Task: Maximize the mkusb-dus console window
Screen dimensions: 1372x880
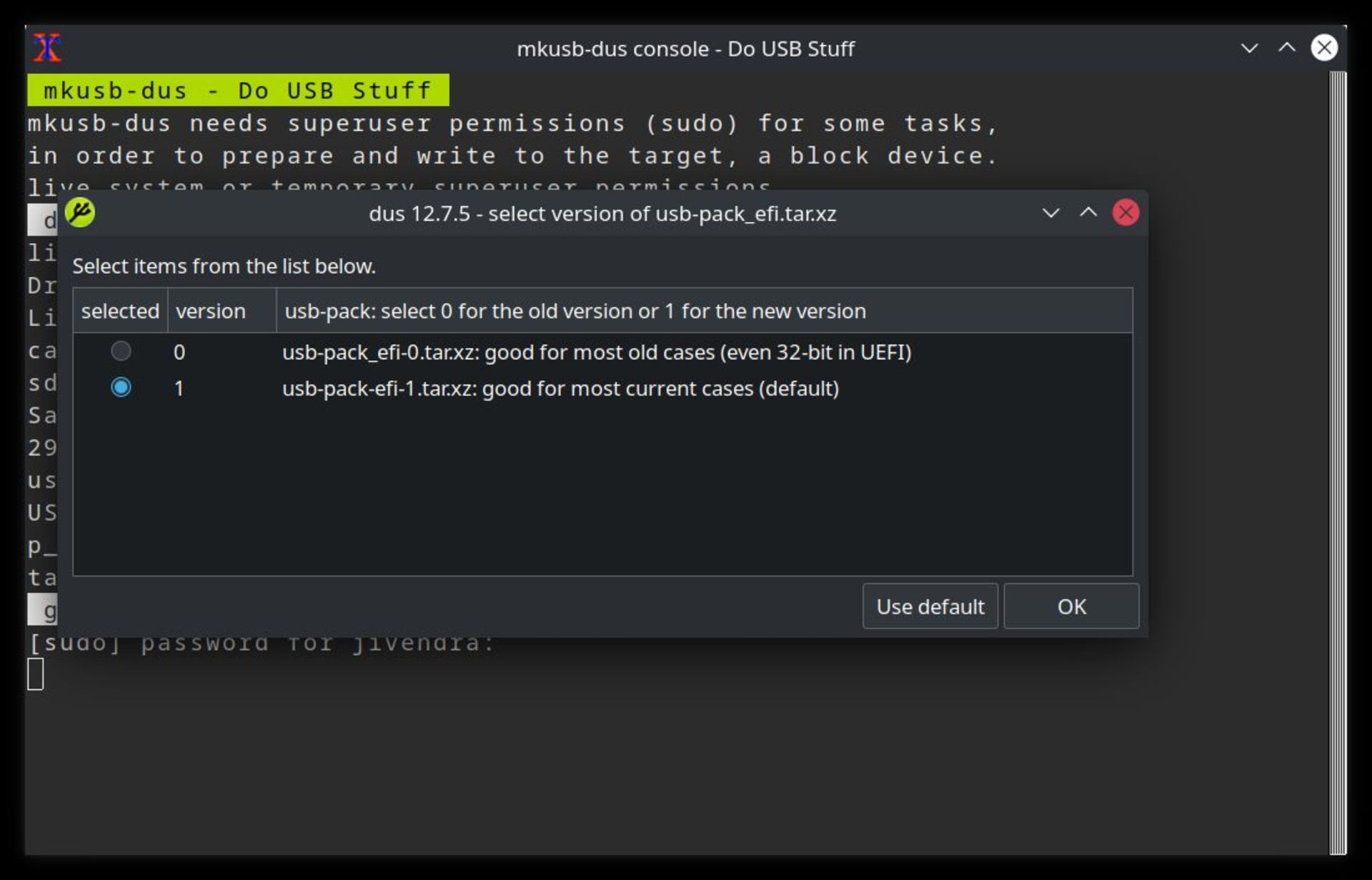Action: pos(1287,48)
